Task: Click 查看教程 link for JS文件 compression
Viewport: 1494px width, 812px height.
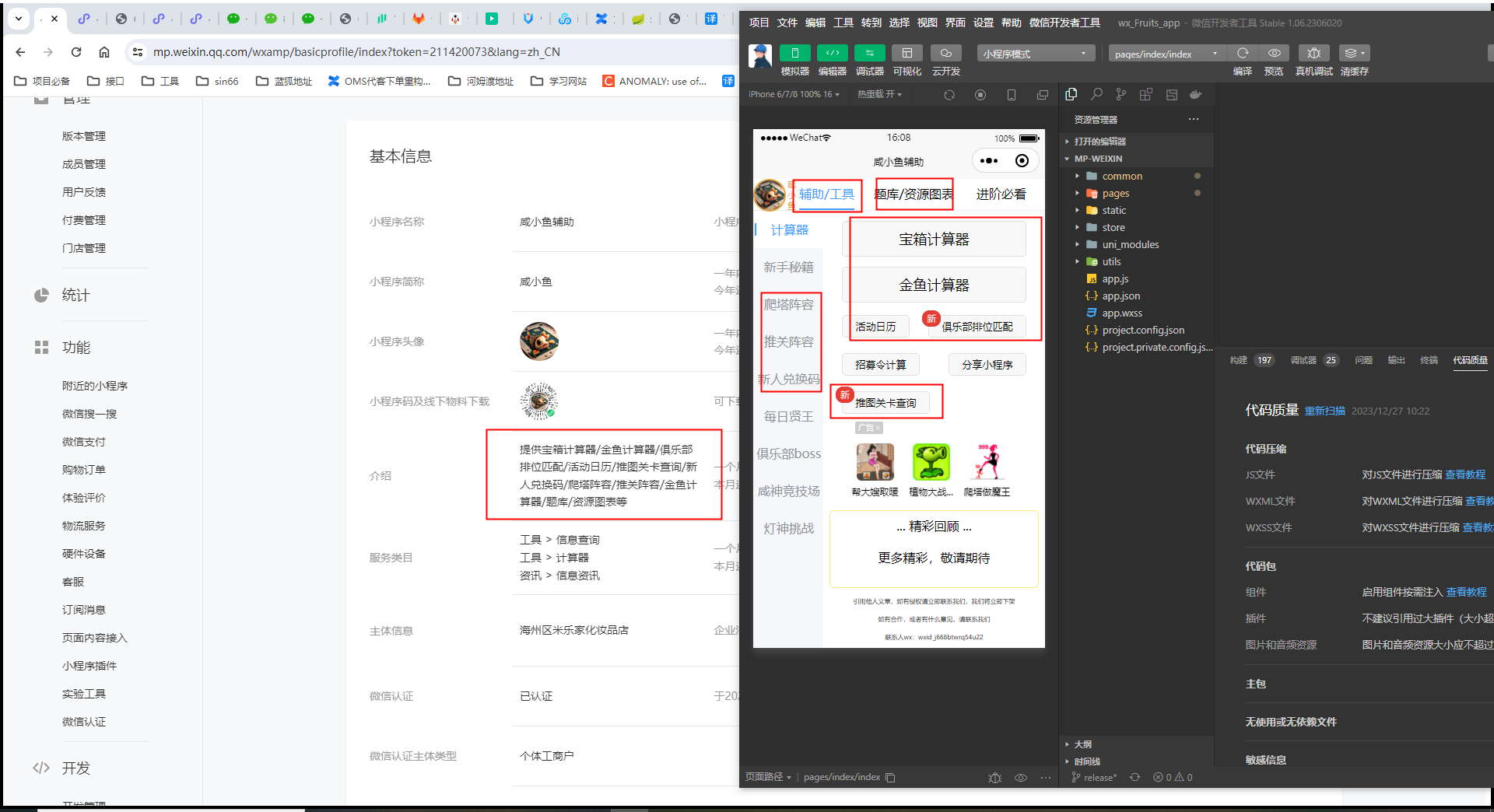Action: pos(1465,474)
